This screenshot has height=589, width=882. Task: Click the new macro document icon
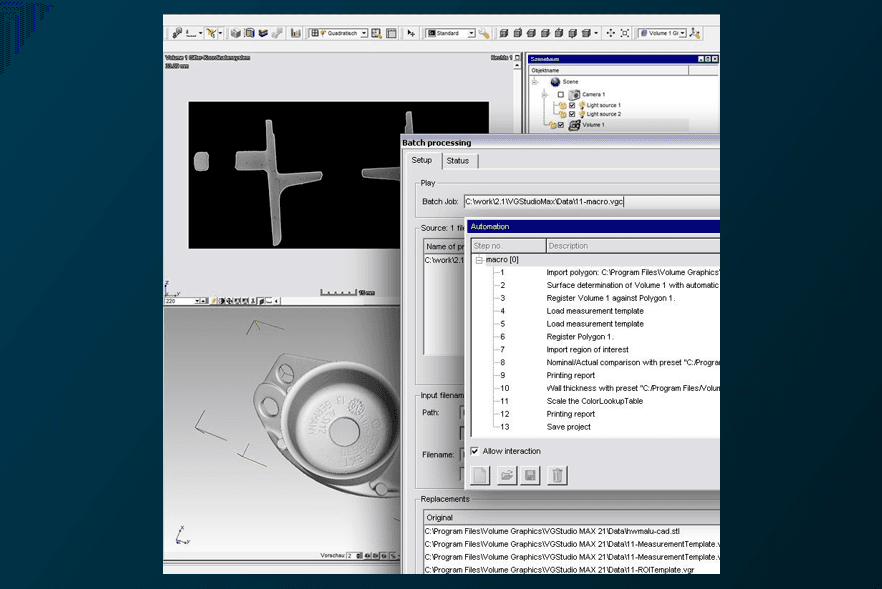pyautogui.click(x=481, y=476)
